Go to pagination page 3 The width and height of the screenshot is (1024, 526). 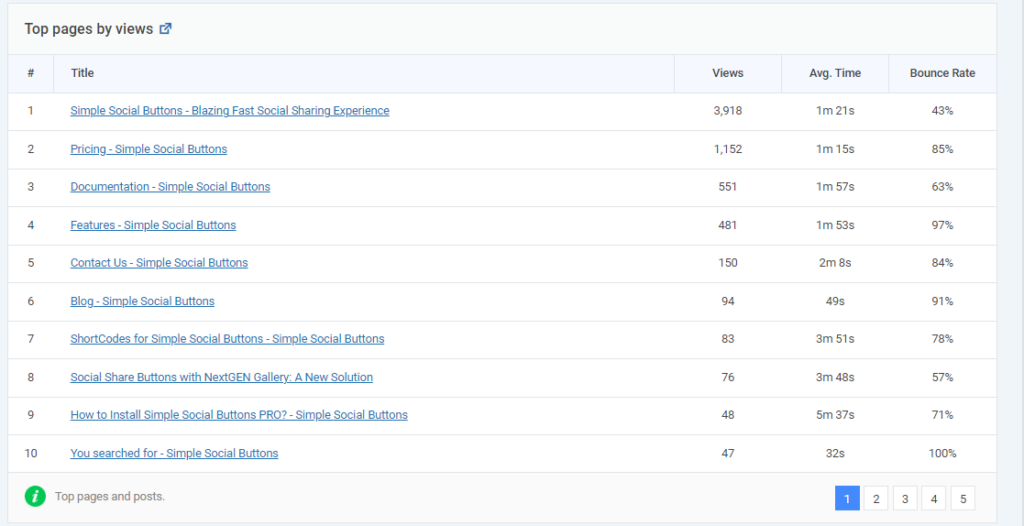click(905, 499)
